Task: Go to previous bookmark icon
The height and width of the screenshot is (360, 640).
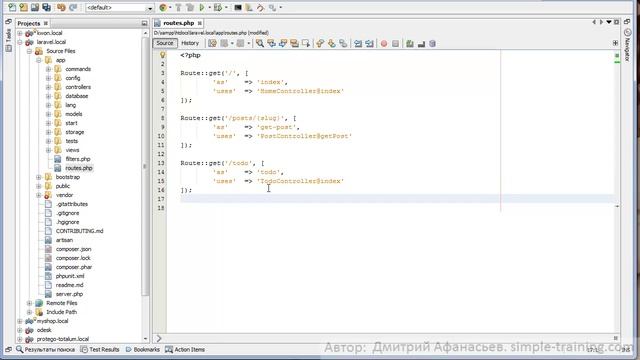Action: 320,43
